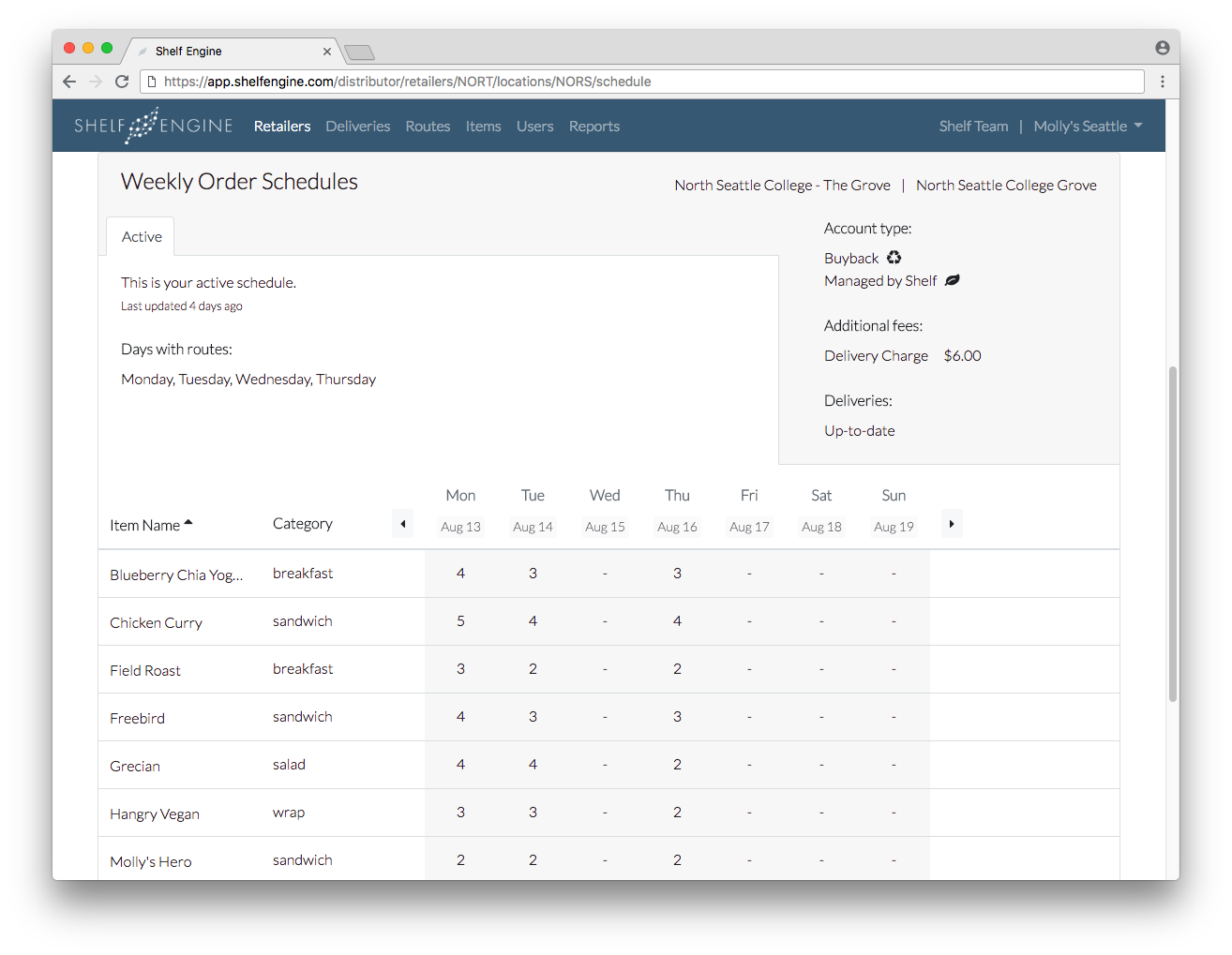Screen dimensions: 1232x955
Task: Click the Buyback account type link
Action: (851, 259)
